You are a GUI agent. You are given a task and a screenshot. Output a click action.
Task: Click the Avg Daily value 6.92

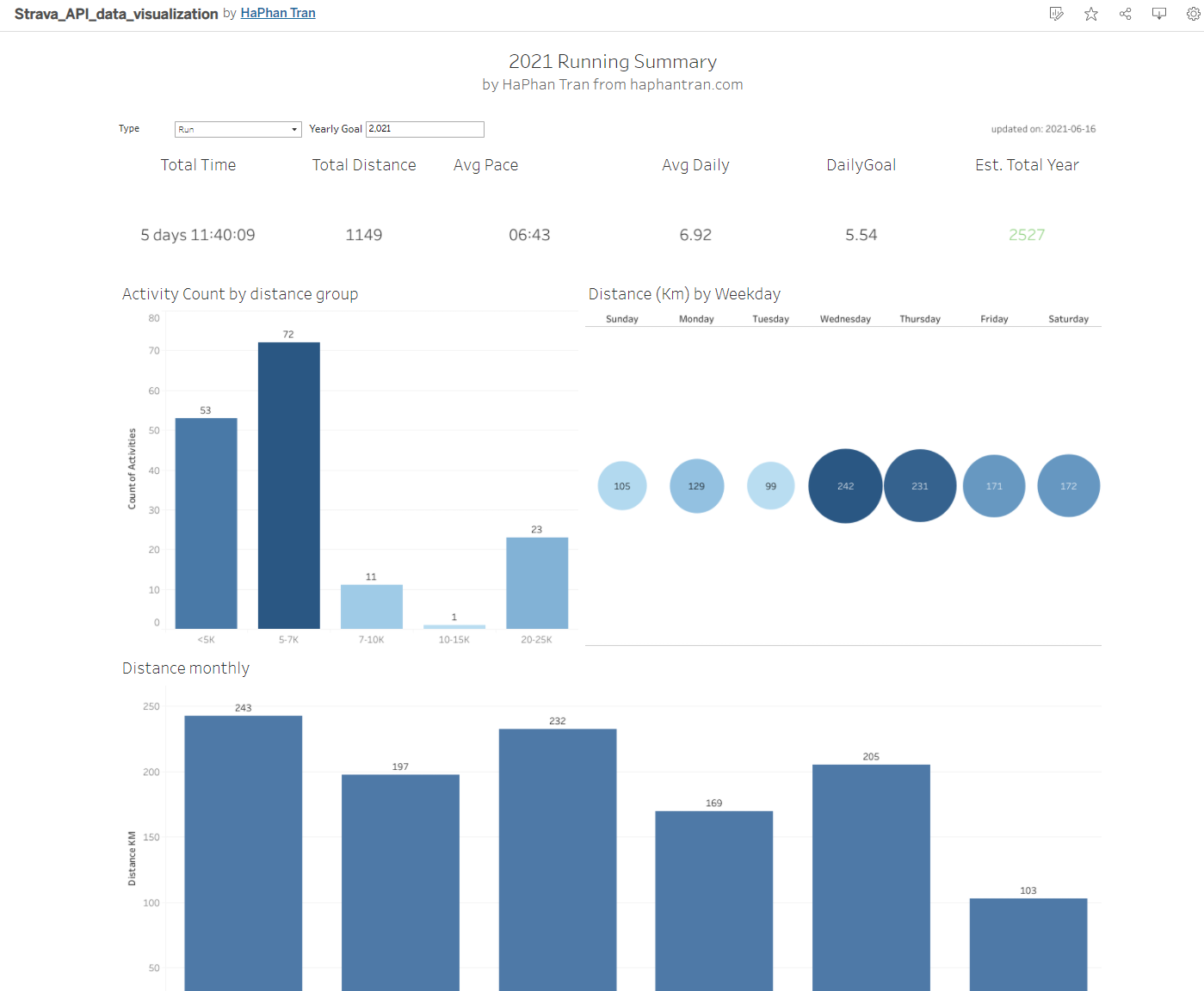[695, 235]
